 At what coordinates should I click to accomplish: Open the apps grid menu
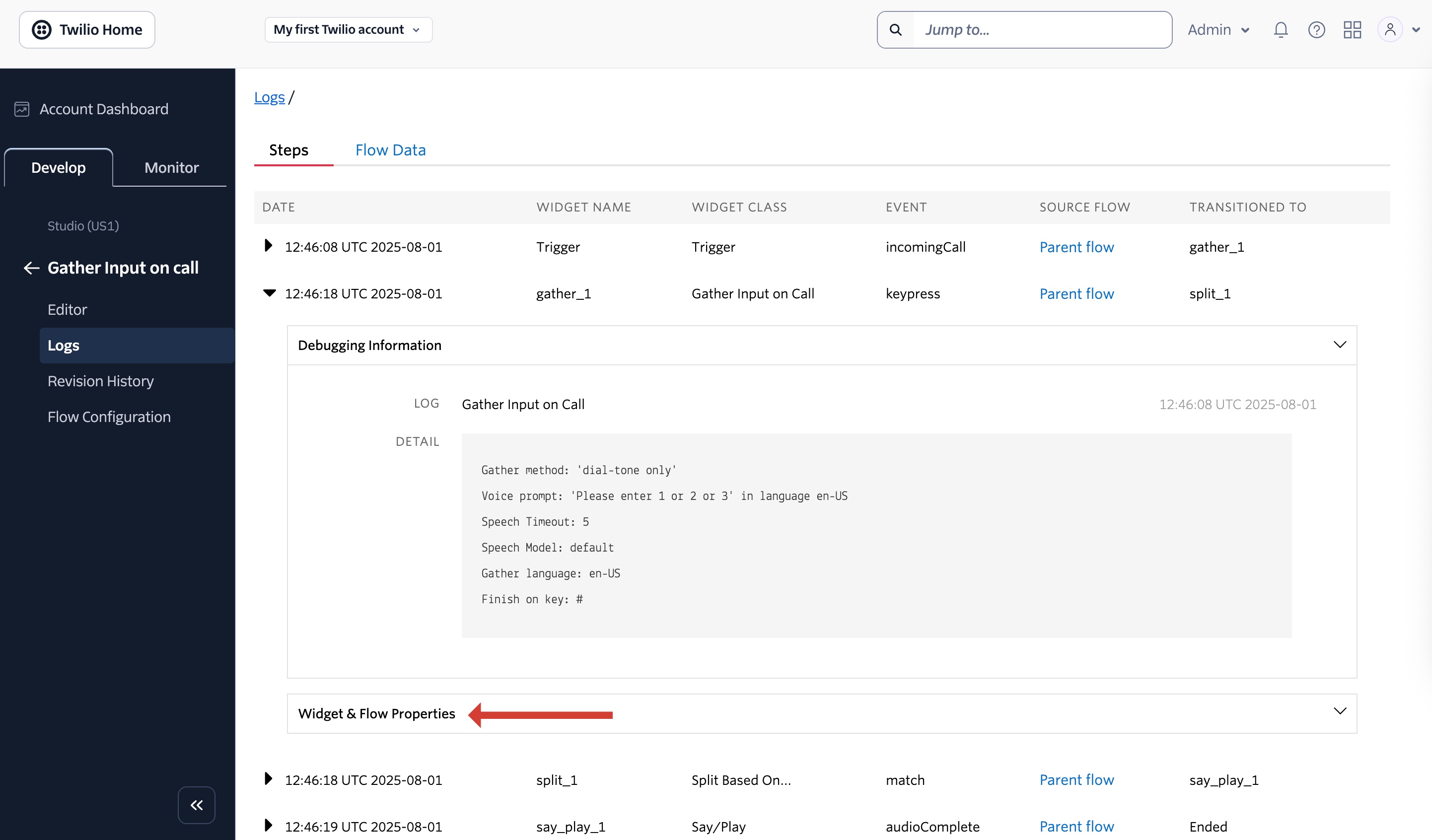point(1353,30)
